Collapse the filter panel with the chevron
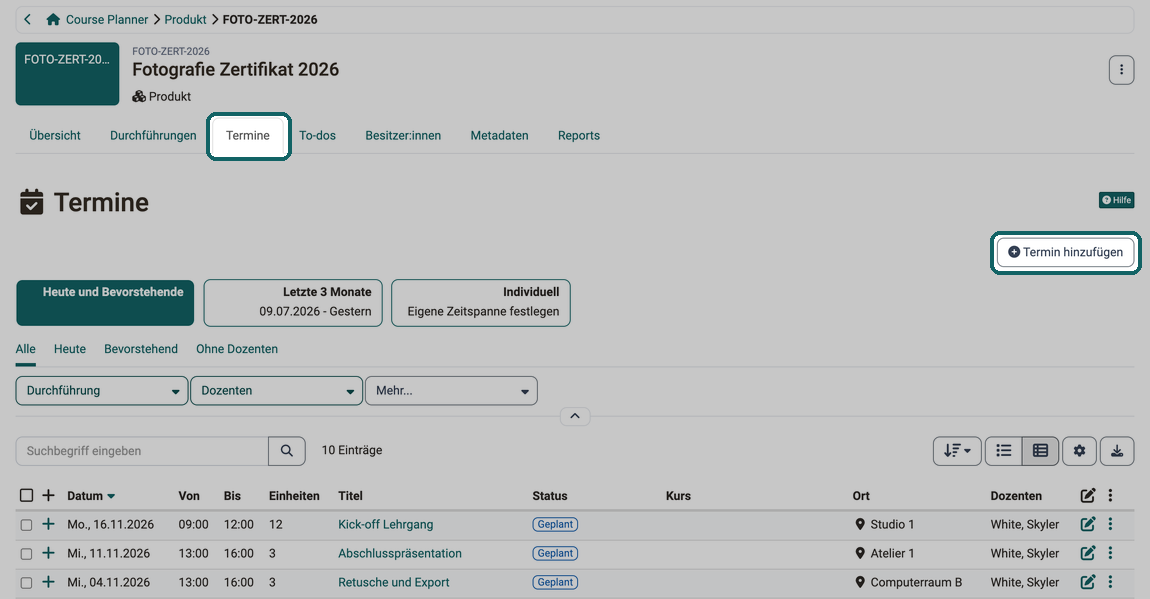Screen dimensions: 1150x599 [575, 416]
